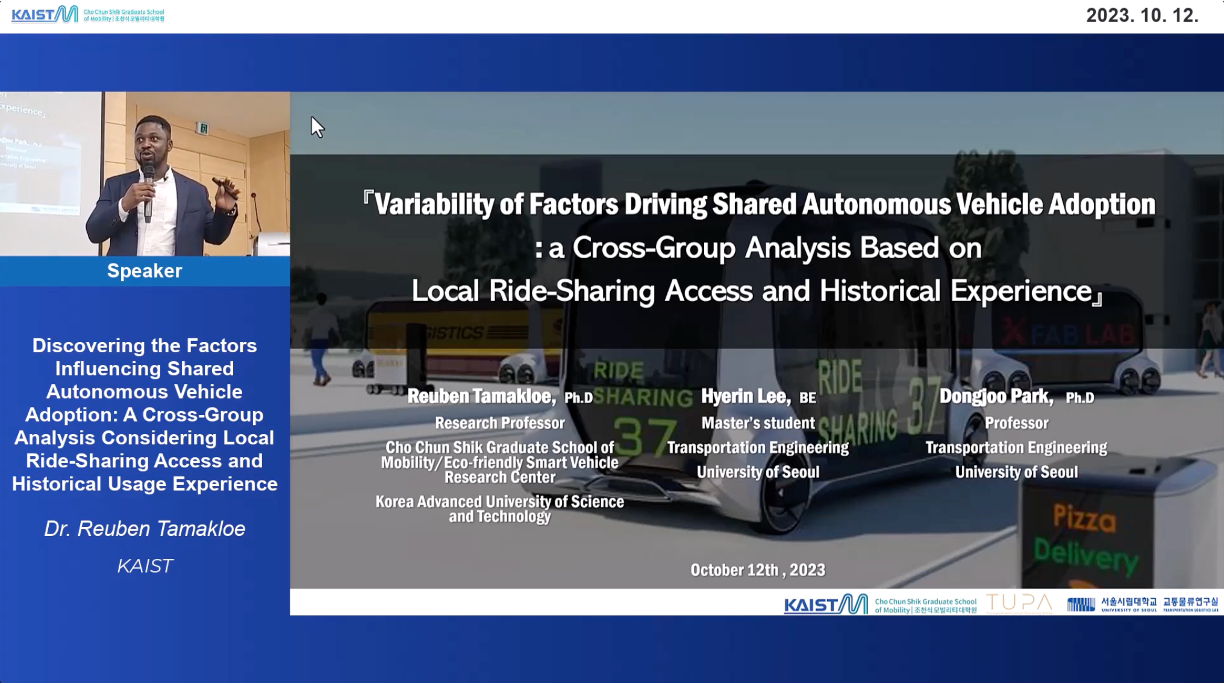This screenshot has width=1224, height=684.
Task: Click the University of Seoul logo
Action: (1111, 604)
